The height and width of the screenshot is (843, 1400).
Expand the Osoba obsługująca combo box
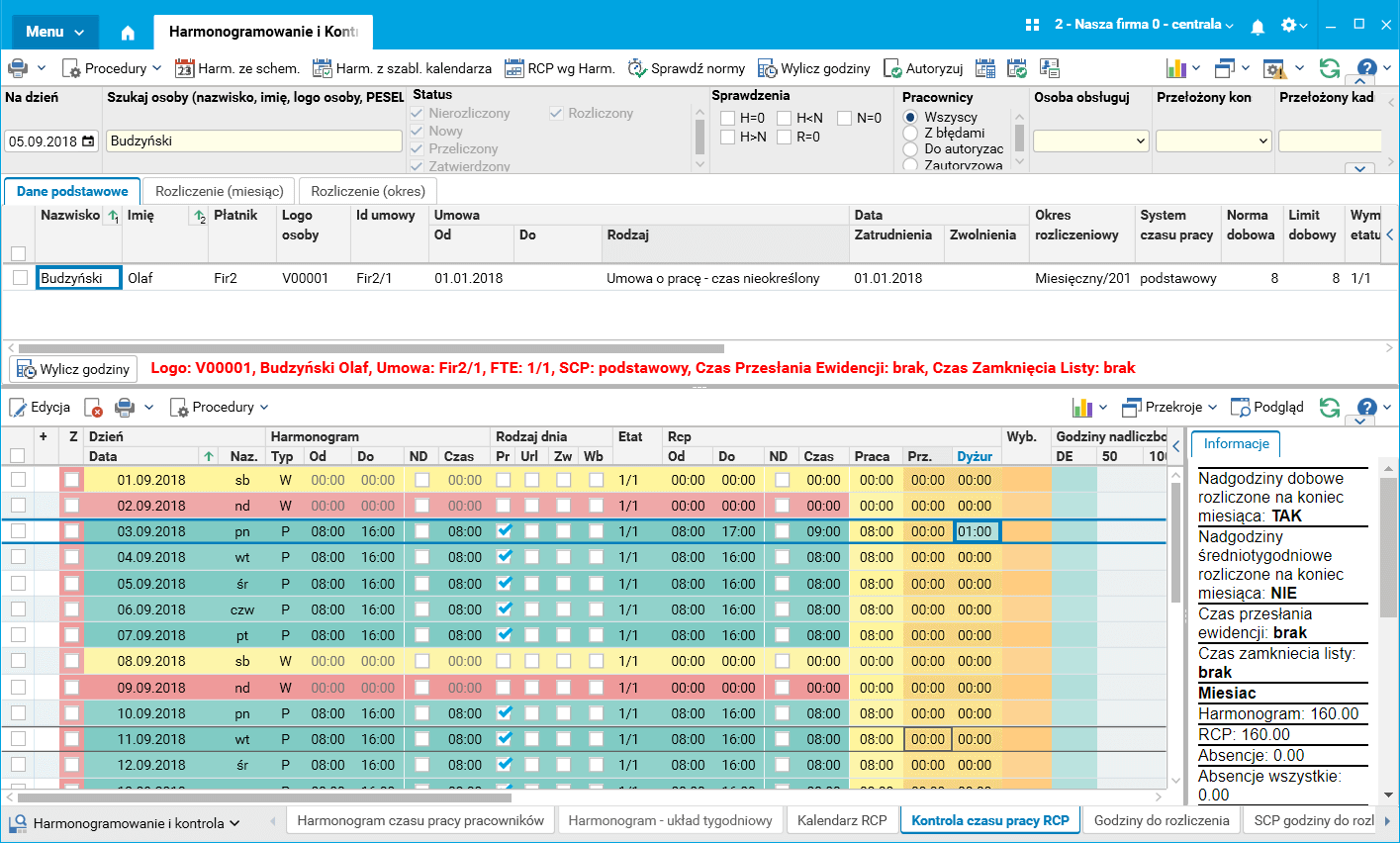coord(1140,141)
